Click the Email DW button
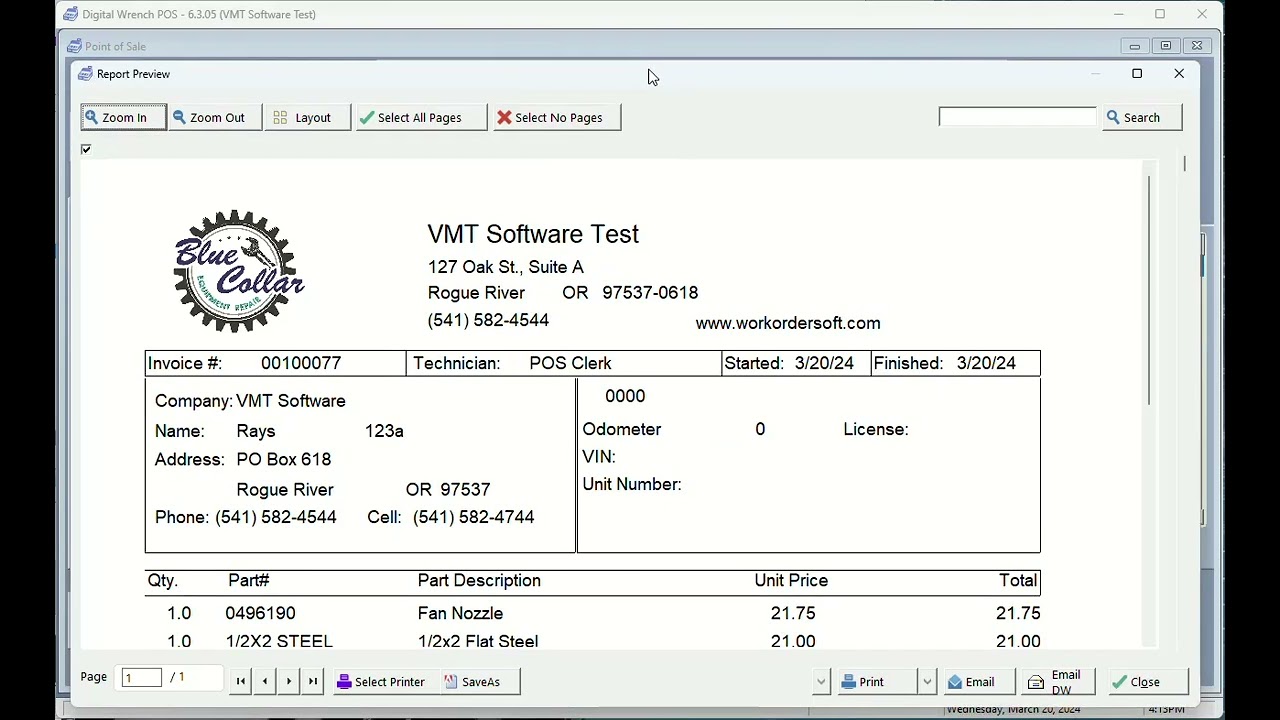 (x=1059, y=682)
